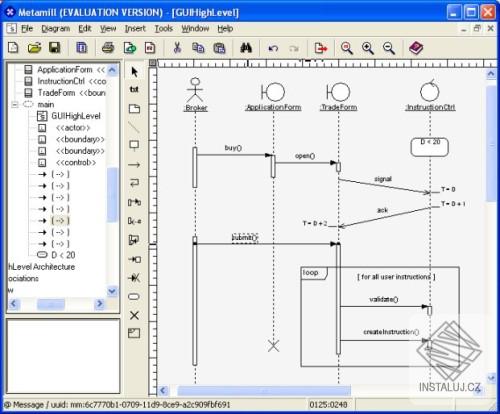The width and height of the screenshot is (500, 414).
Task: Select the <<control>> tree item
Action: coord(76,163)
